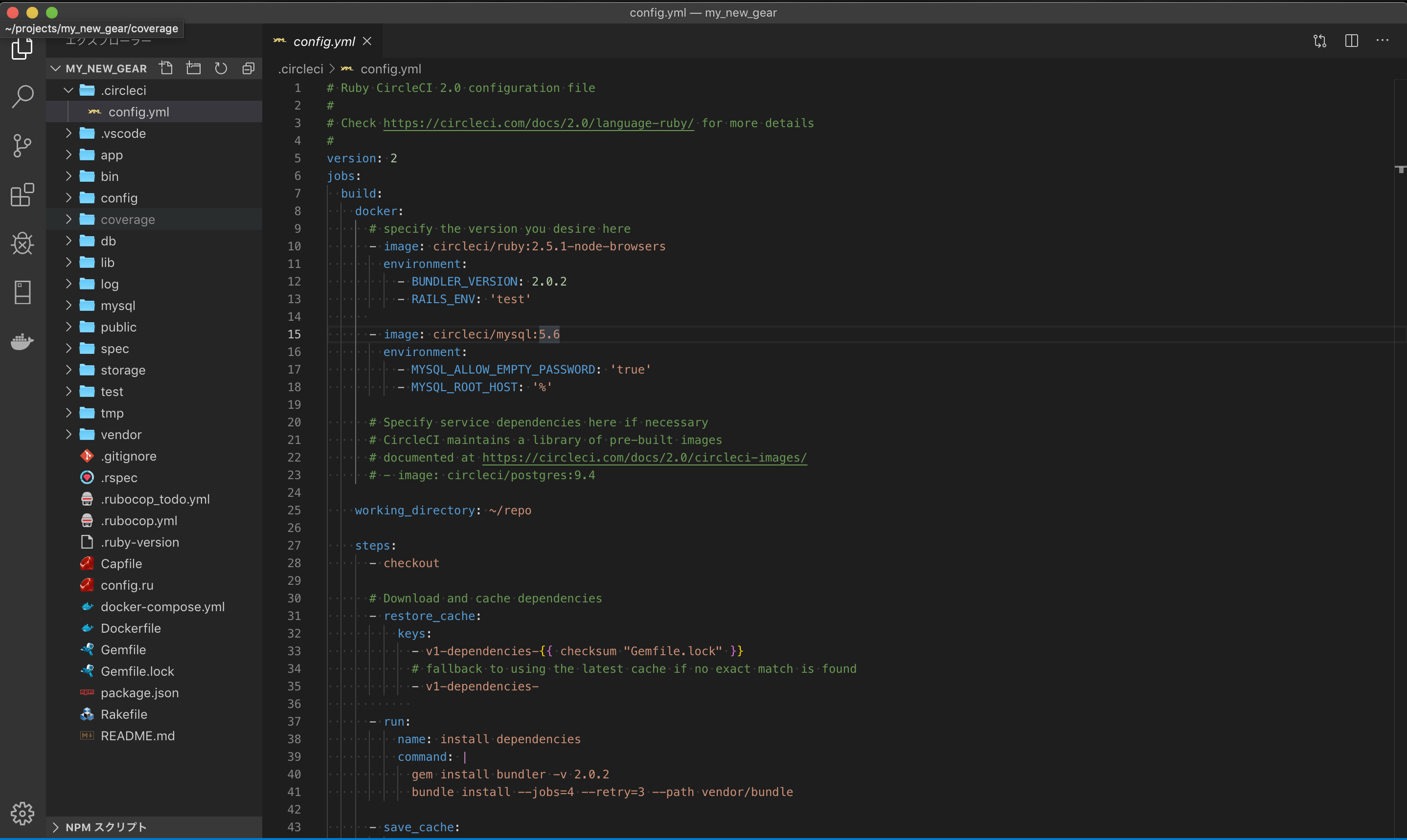This screenshot has height=840, width=1407.
Task: Expand the tmp folder
Action: pos(68,413)
